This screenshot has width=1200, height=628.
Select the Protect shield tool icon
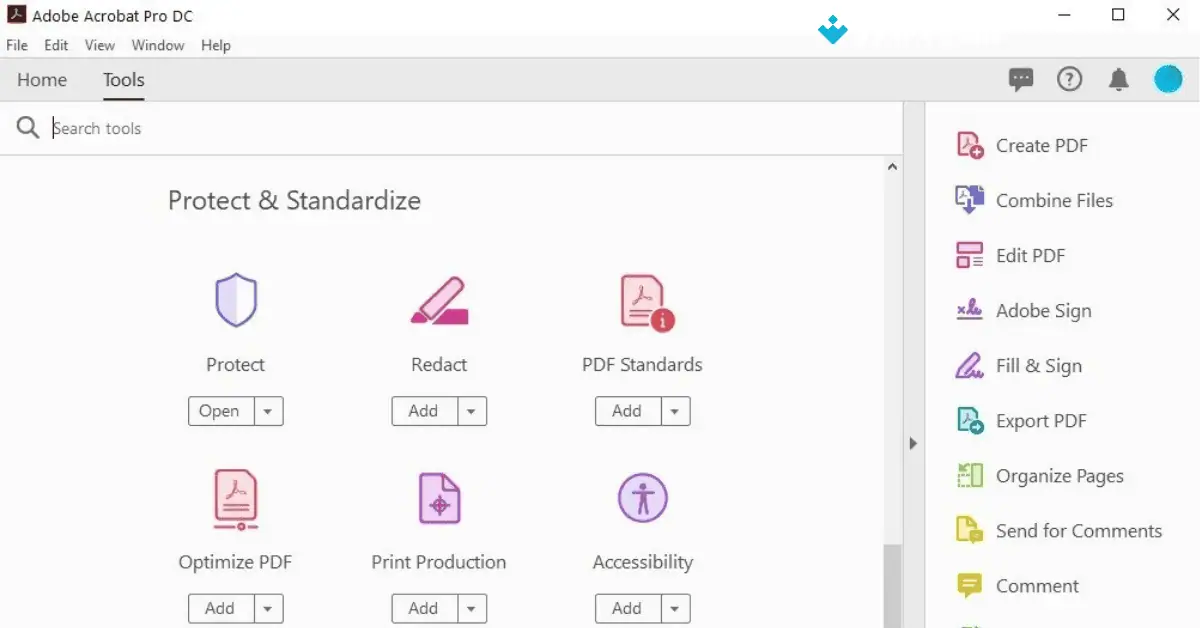[x=235, y=300]
